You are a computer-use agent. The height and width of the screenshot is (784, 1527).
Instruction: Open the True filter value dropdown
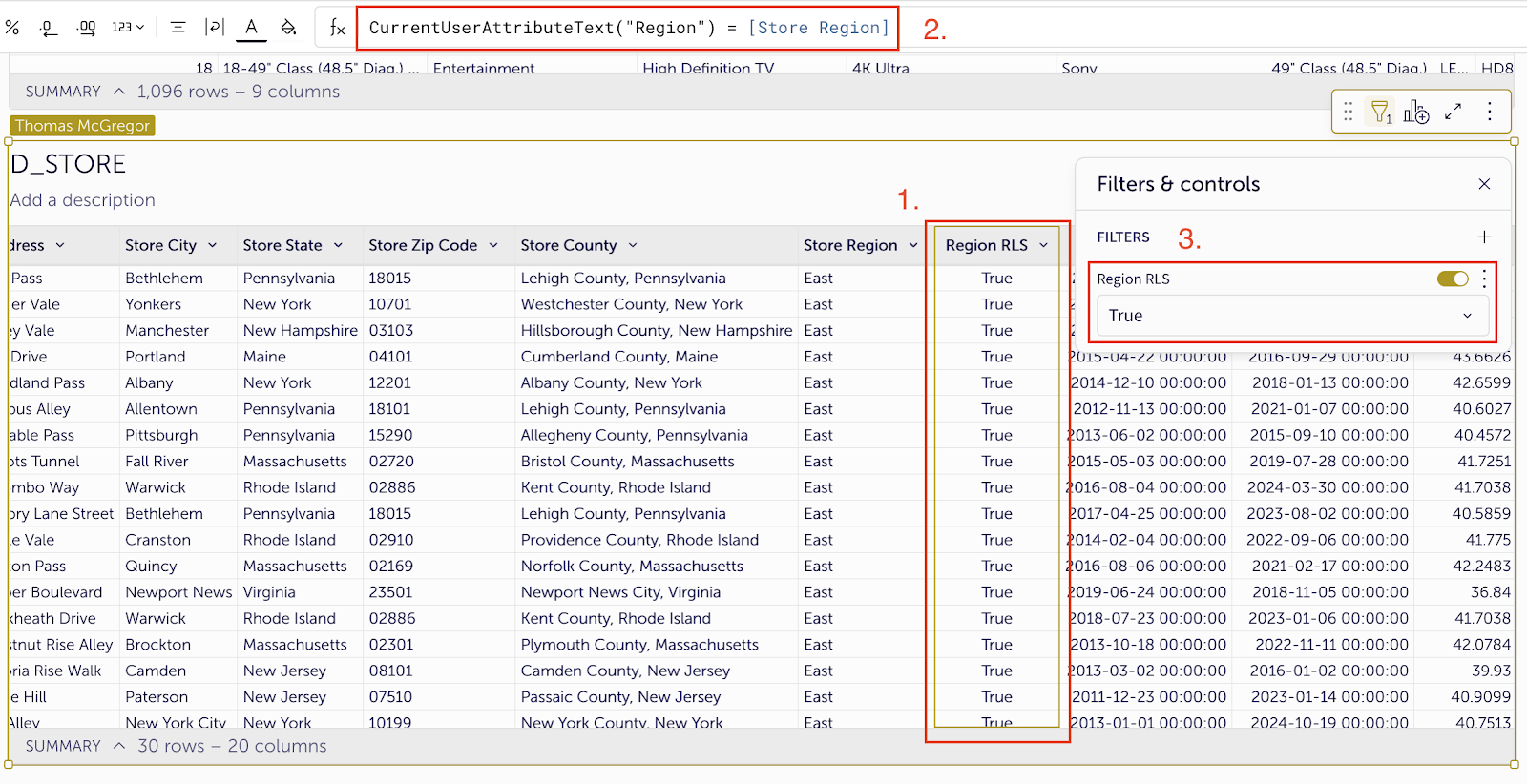point(1292,316)
